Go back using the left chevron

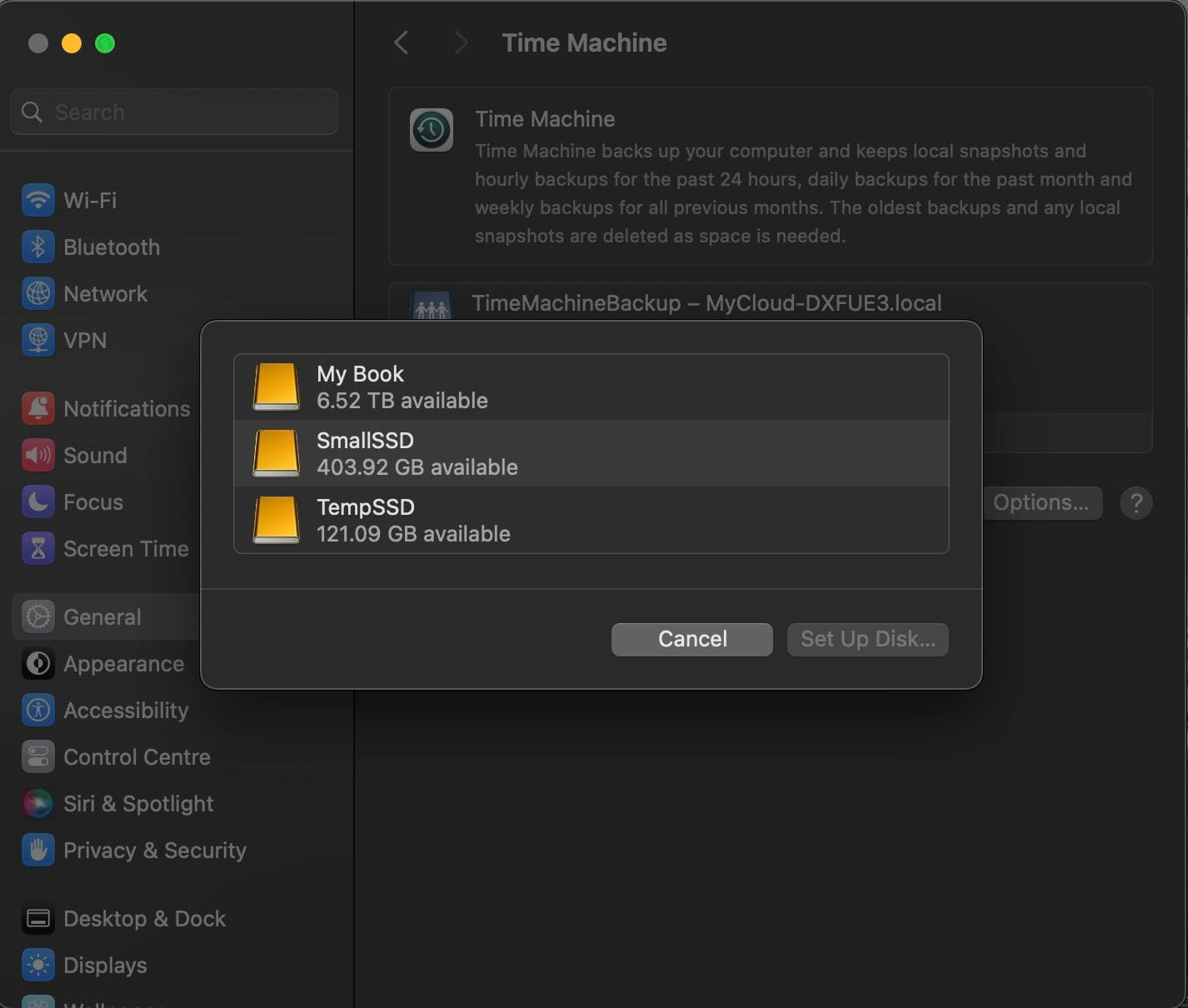[401, 42]
